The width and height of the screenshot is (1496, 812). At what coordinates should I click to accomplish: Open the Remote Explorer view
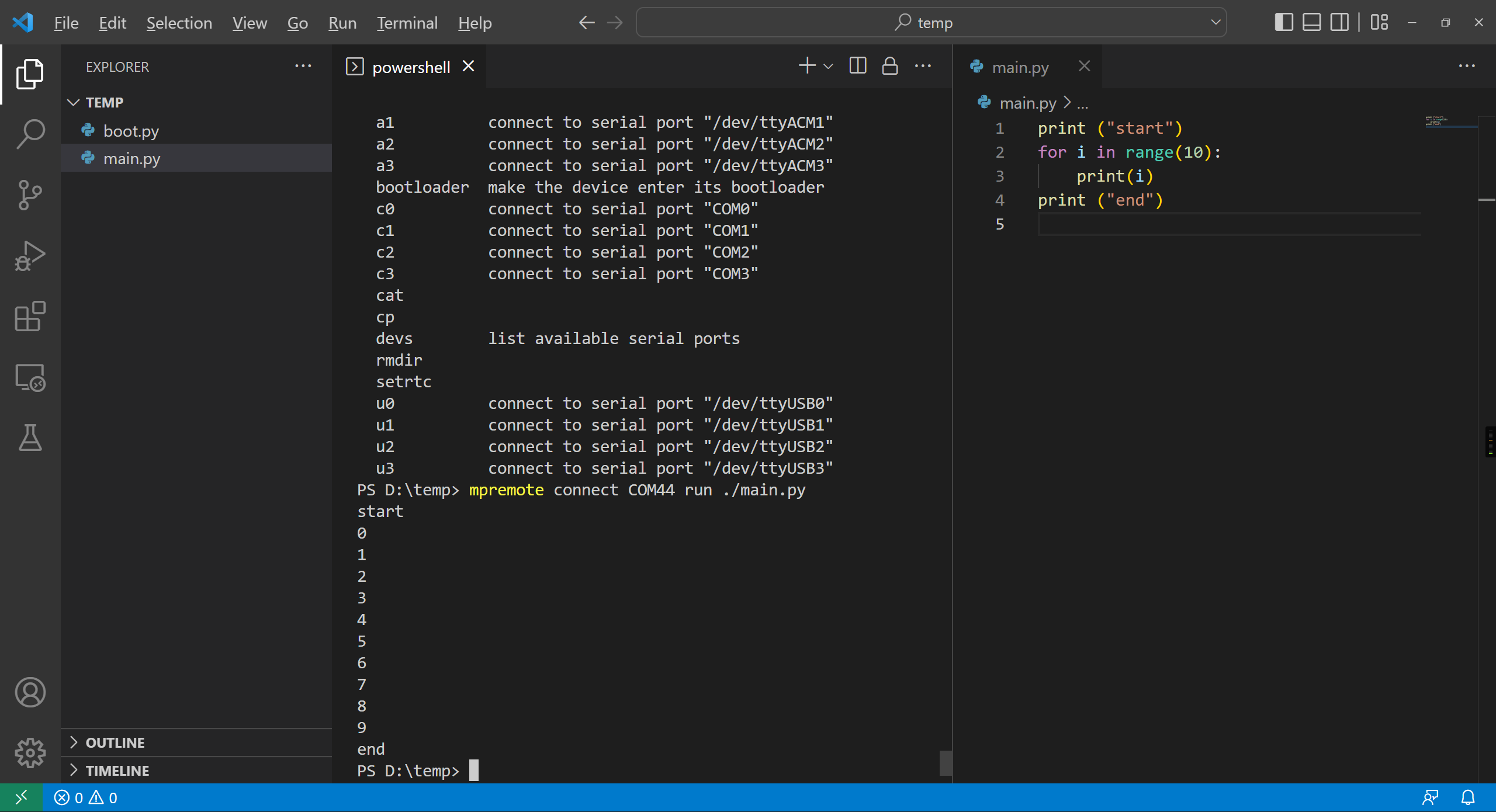coord(30,377)
